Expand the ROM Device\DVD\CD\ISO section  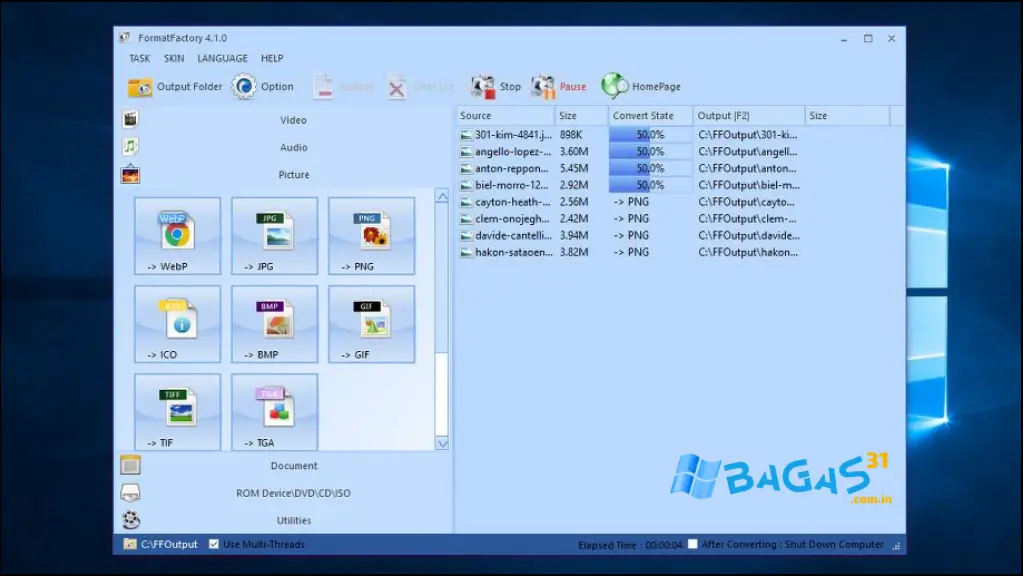[293, 492]
